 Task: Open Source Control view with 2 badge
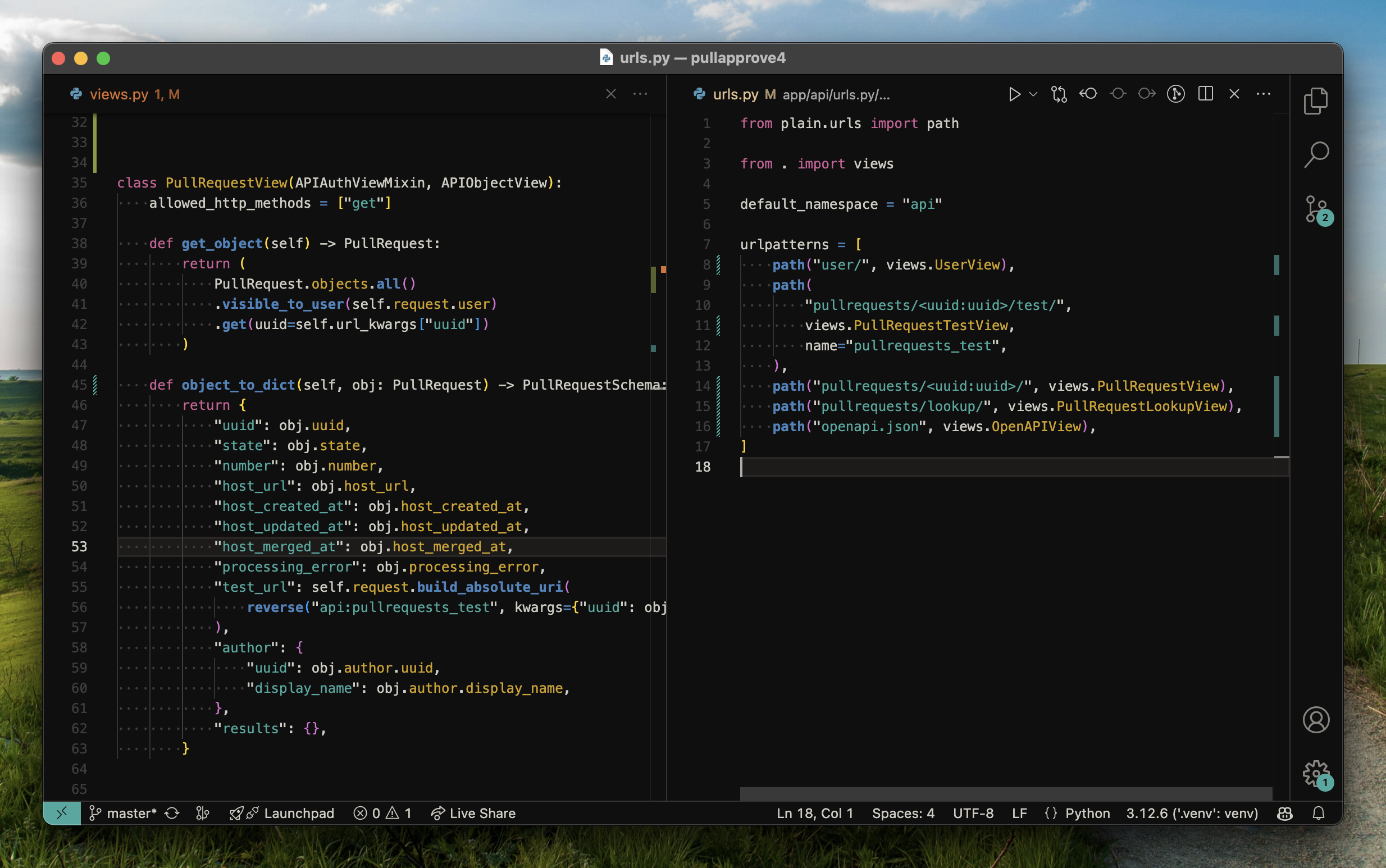(1315, 209)
